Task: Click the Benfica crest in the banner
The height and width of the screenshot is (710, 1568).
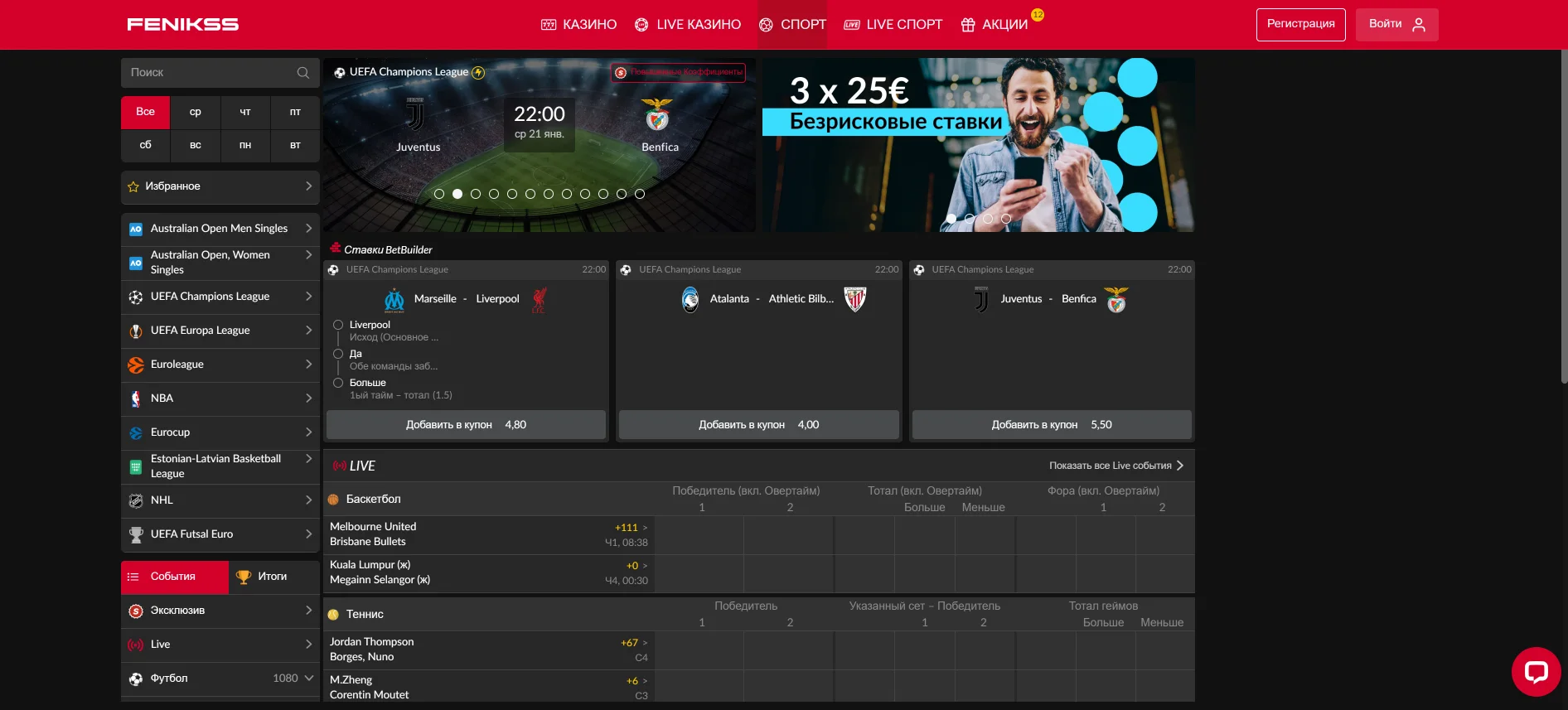Action: click(658, 115)
